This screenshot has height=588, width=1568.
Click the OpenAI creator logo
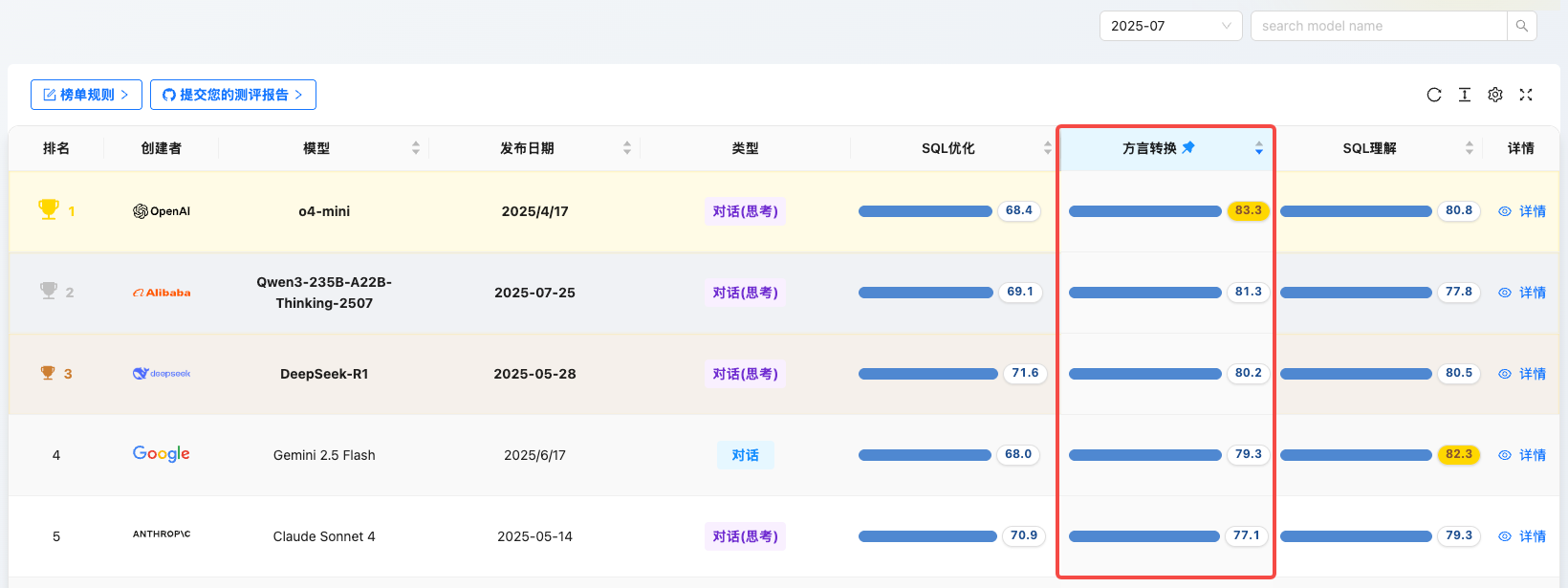click(x=162, y=211)
